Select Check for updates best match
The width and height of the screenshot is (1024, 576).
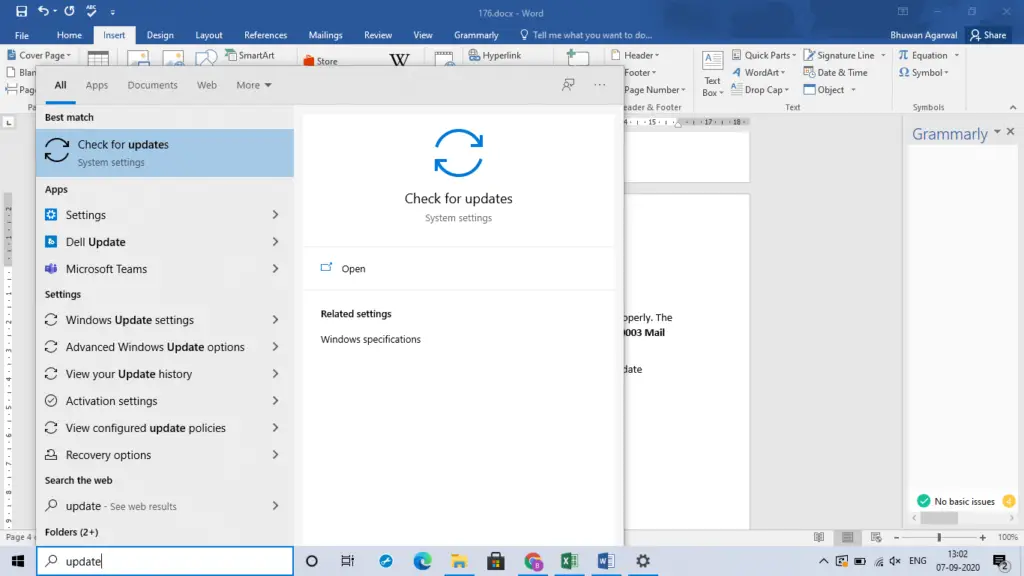click(x=165, y=153)
